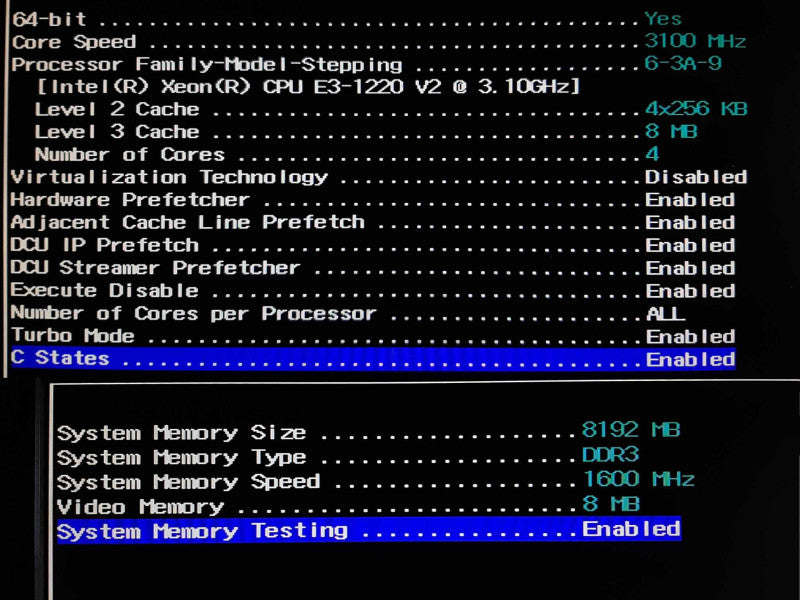This screenshot has height=600, width=800.
Task: Toggle DCU Streamer Prefetcher Enabled value
Action: 690,268
